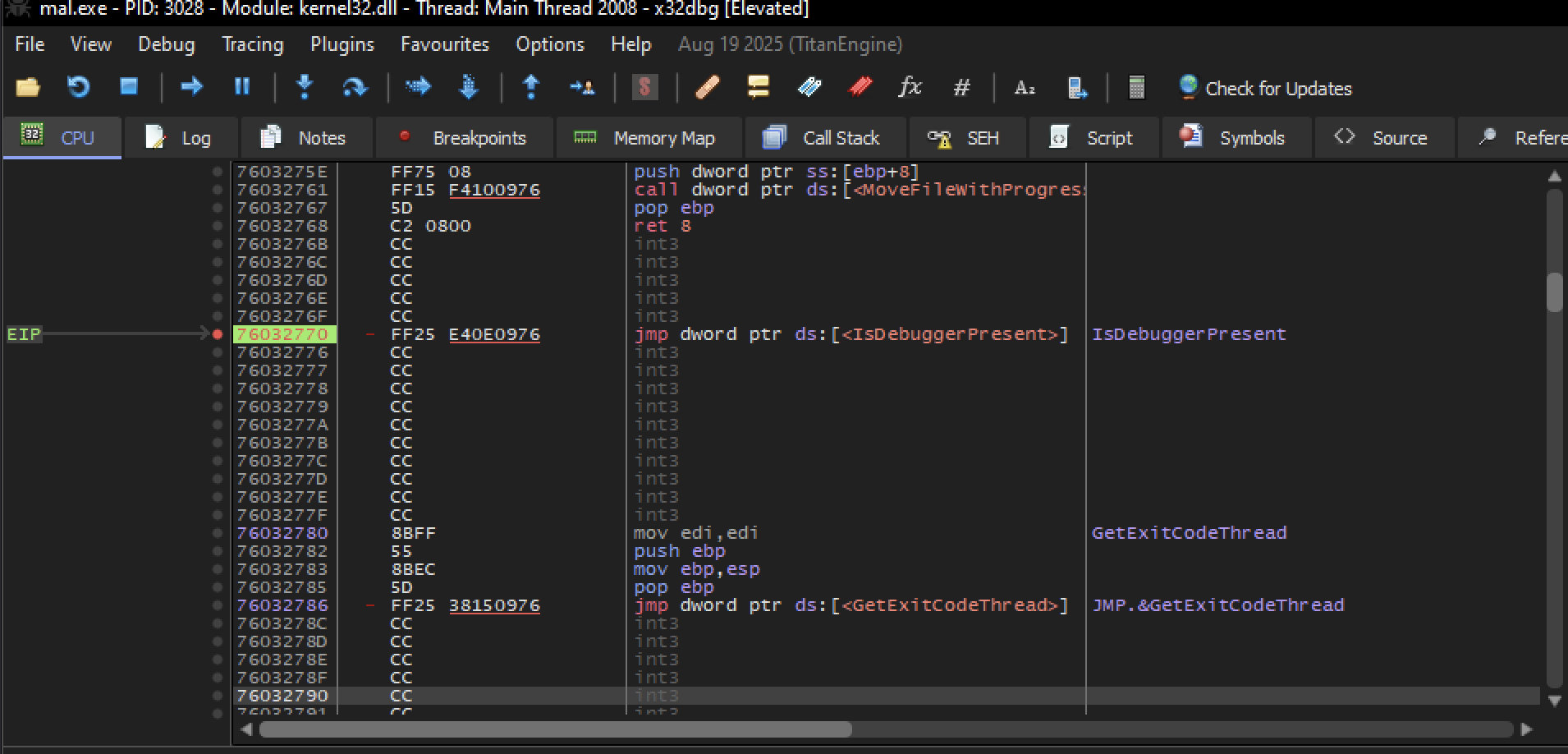This screenshot has width=1568, height=754.
Task: Open the Call Stack tab
Action: click(x=826, y=138)
